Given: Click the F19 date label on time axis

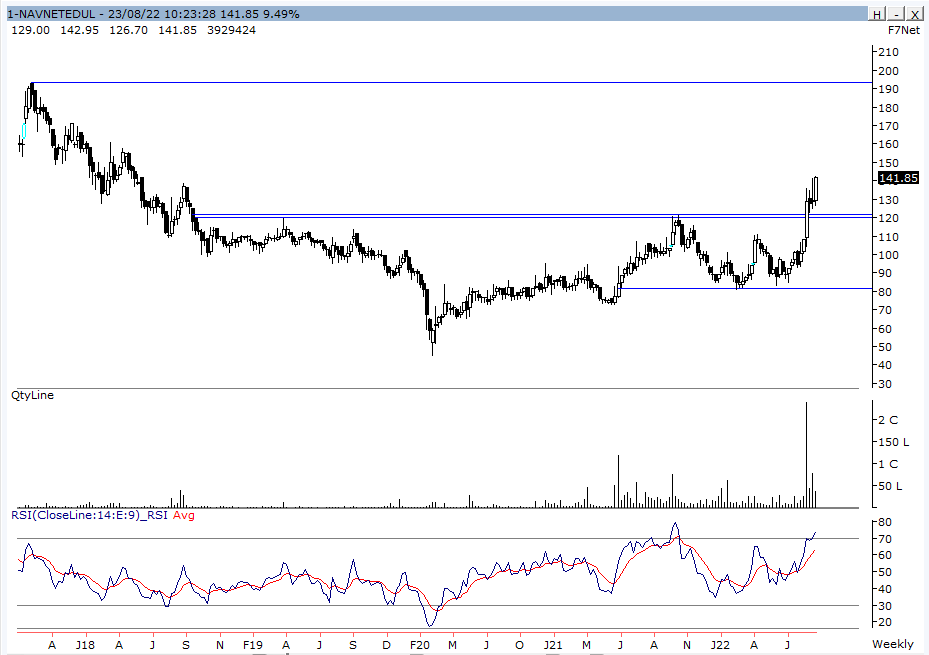Looking at the screenshot, I should [252, 645].
